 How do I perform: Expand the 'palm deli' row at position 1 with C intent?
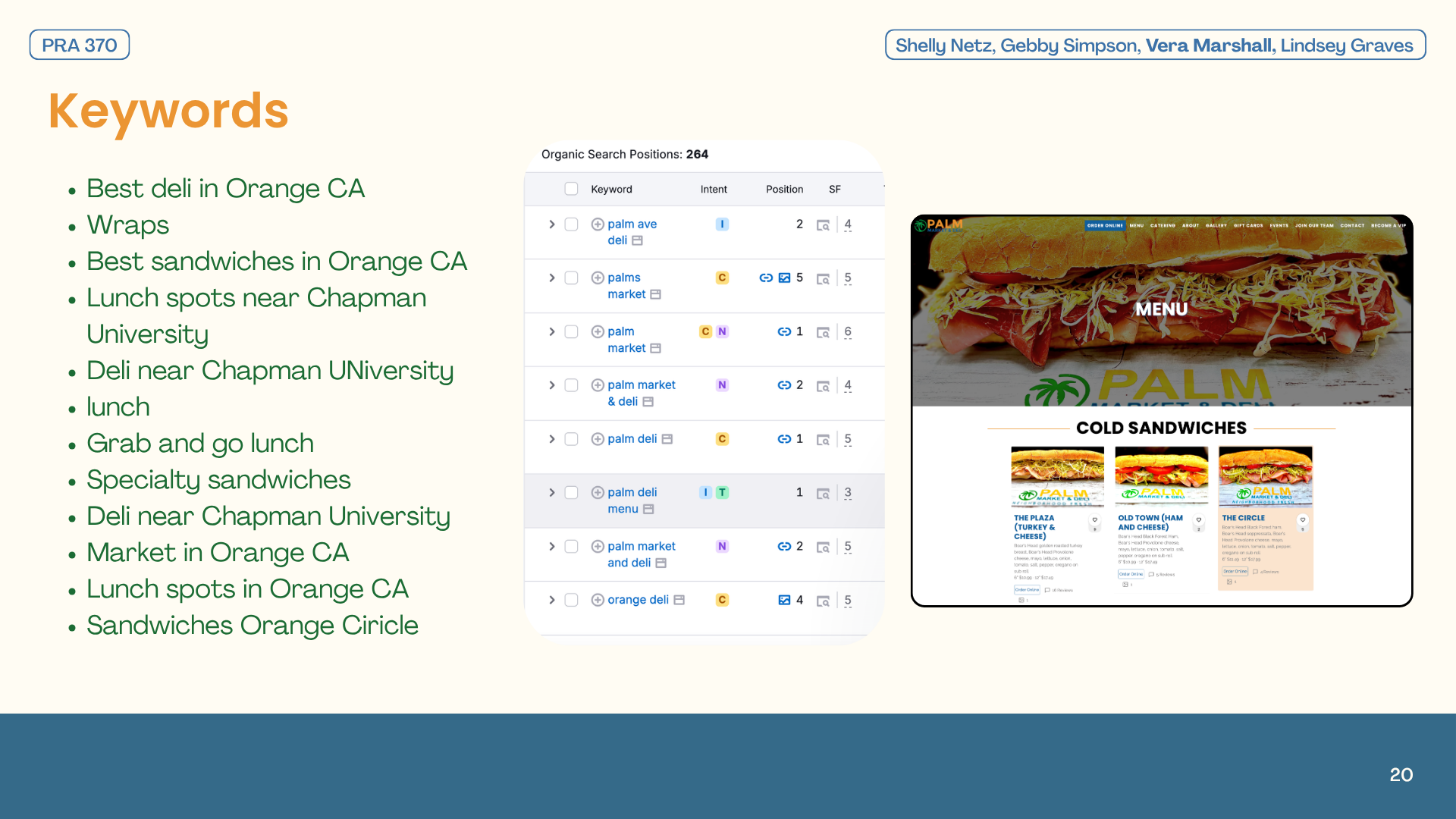coord(551,439)
